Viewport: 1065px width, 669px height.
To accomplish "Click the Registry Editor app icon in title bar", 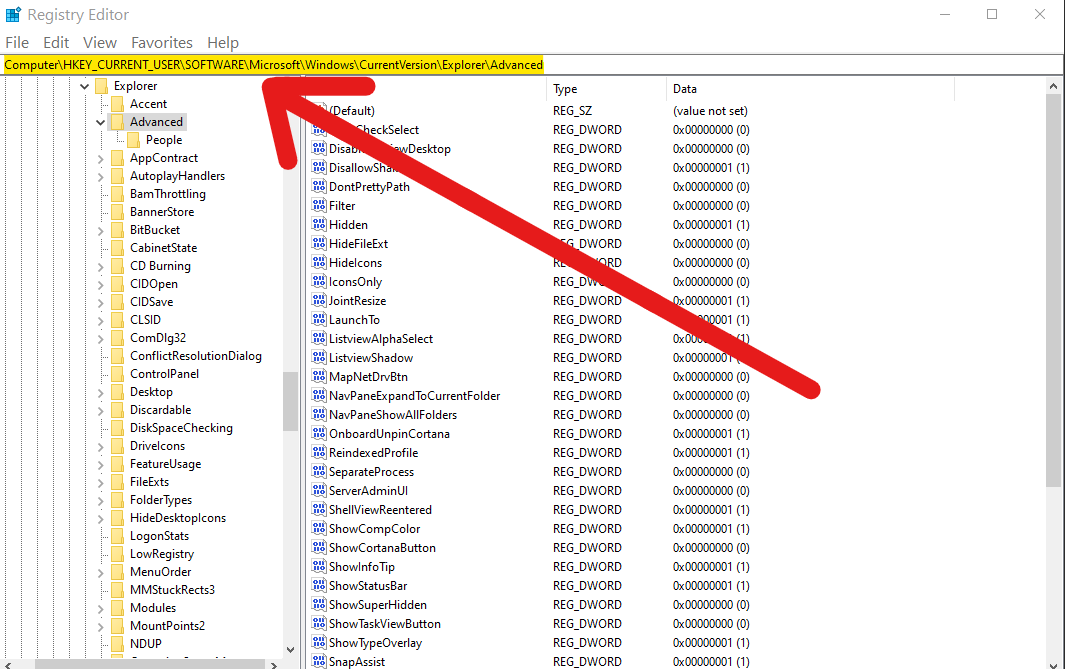I will click(x=13, y=15).
